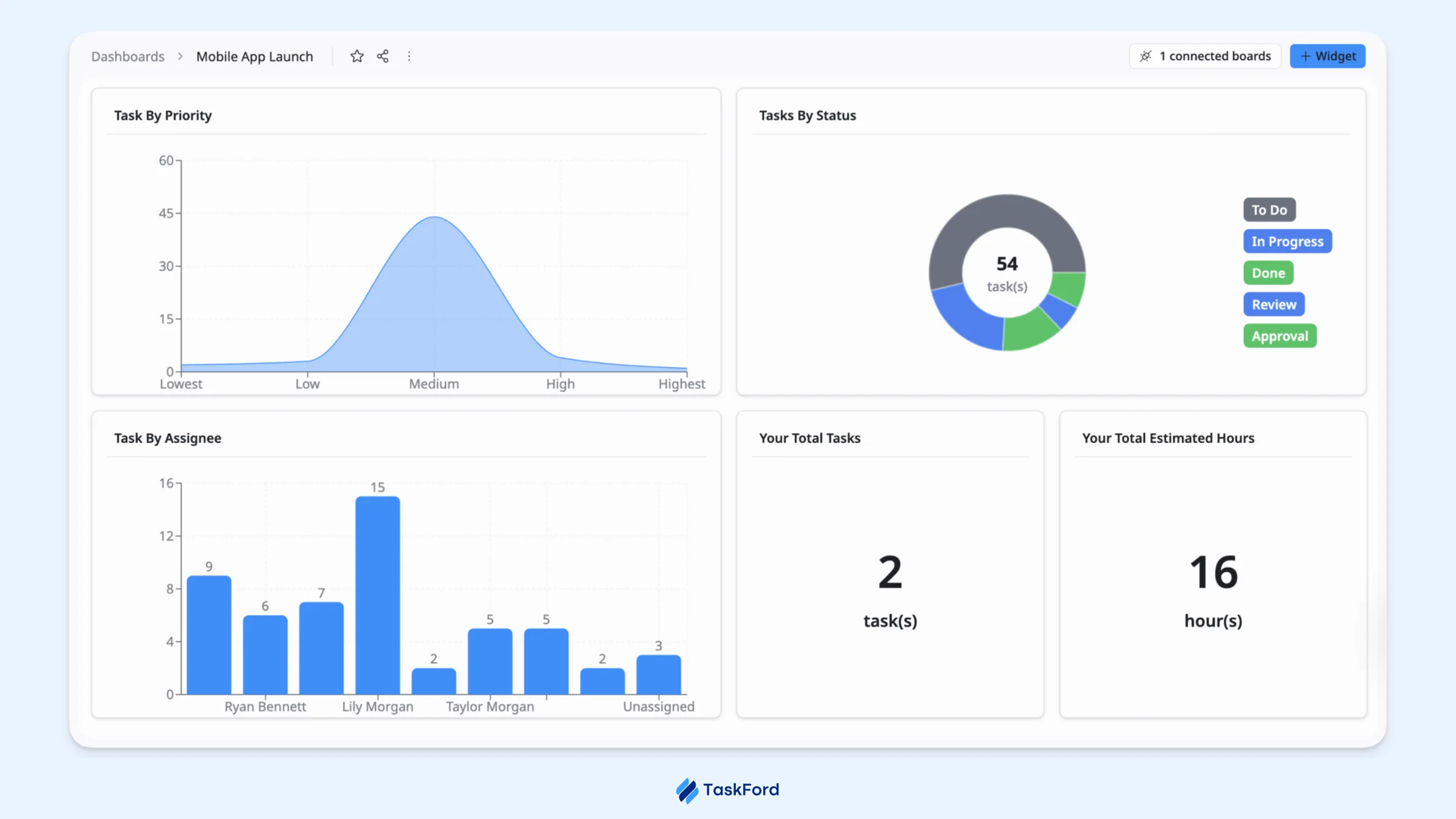Click the Lowest priority axis label
The image size is (1456, 819).
(181, 384)
